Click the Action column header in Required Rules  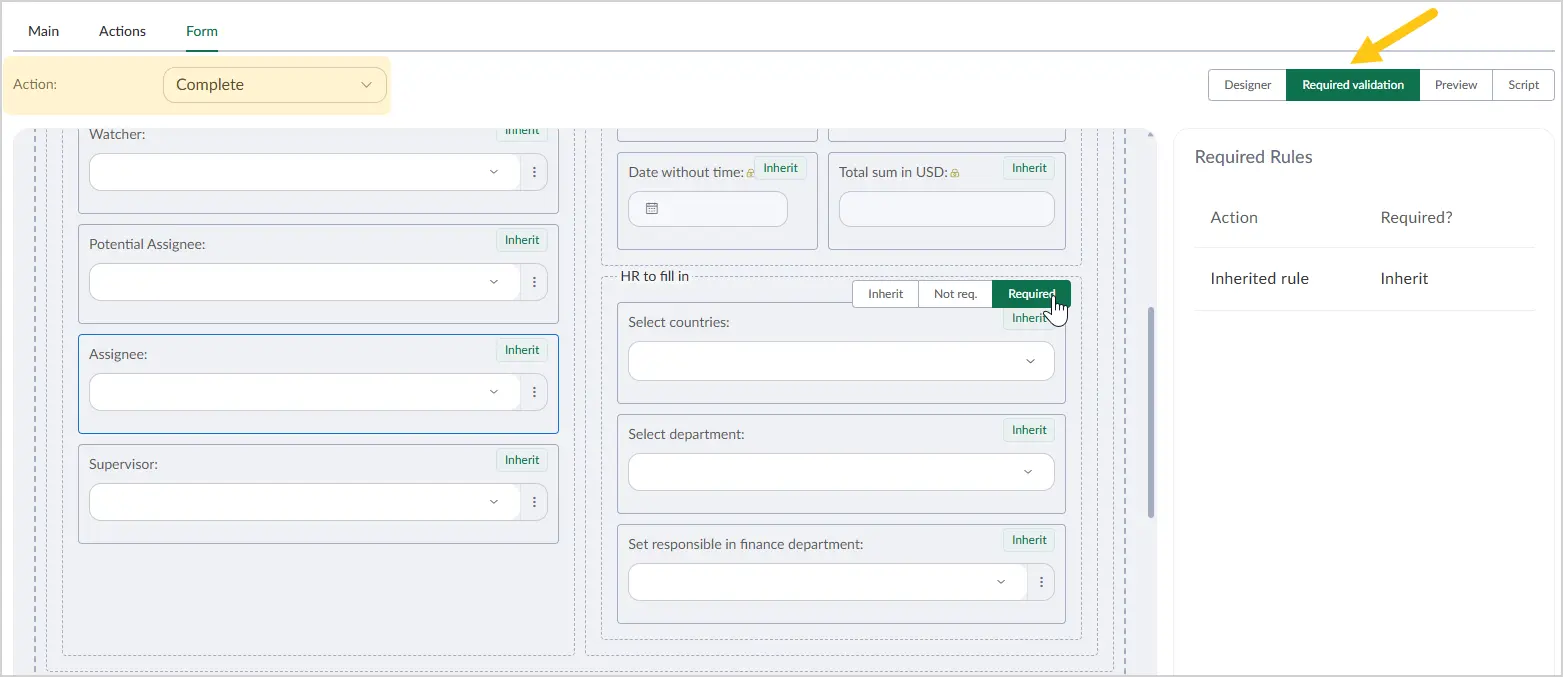pos(1234,218)
